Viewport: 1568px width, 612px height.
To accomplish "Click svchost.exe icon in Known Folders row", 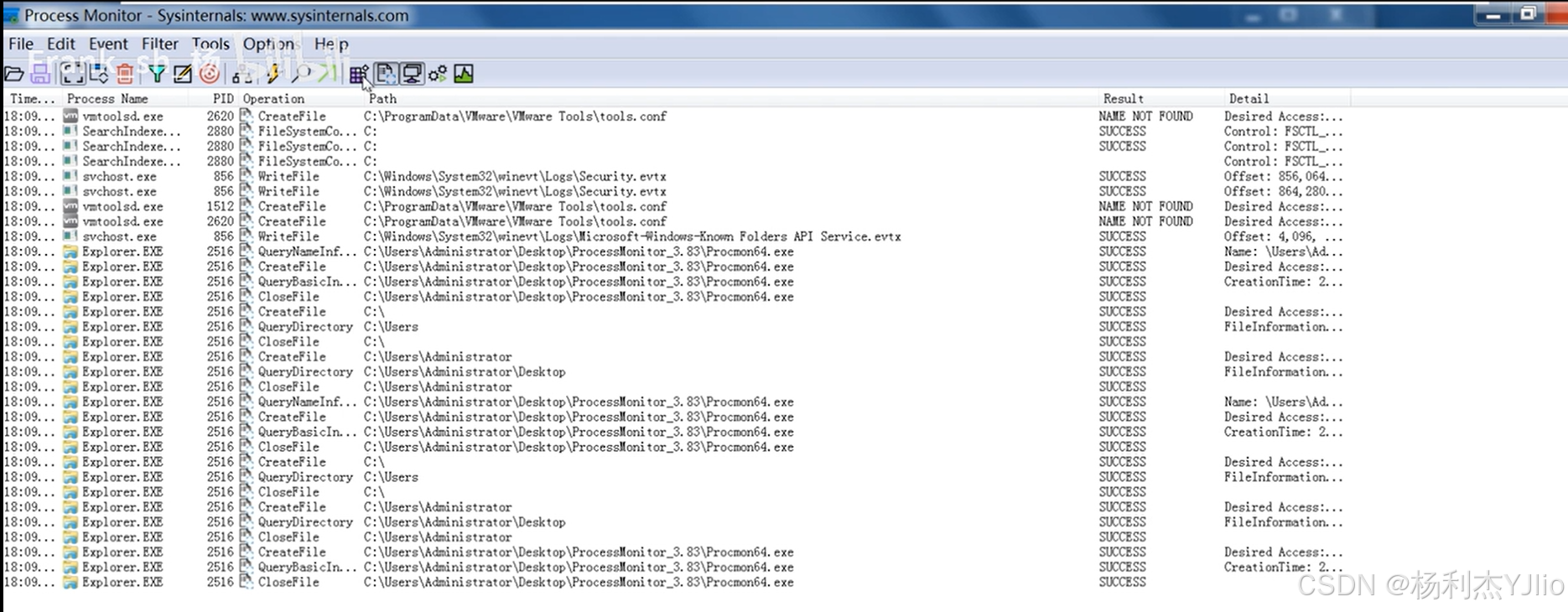I will click(x=71, y=236).
